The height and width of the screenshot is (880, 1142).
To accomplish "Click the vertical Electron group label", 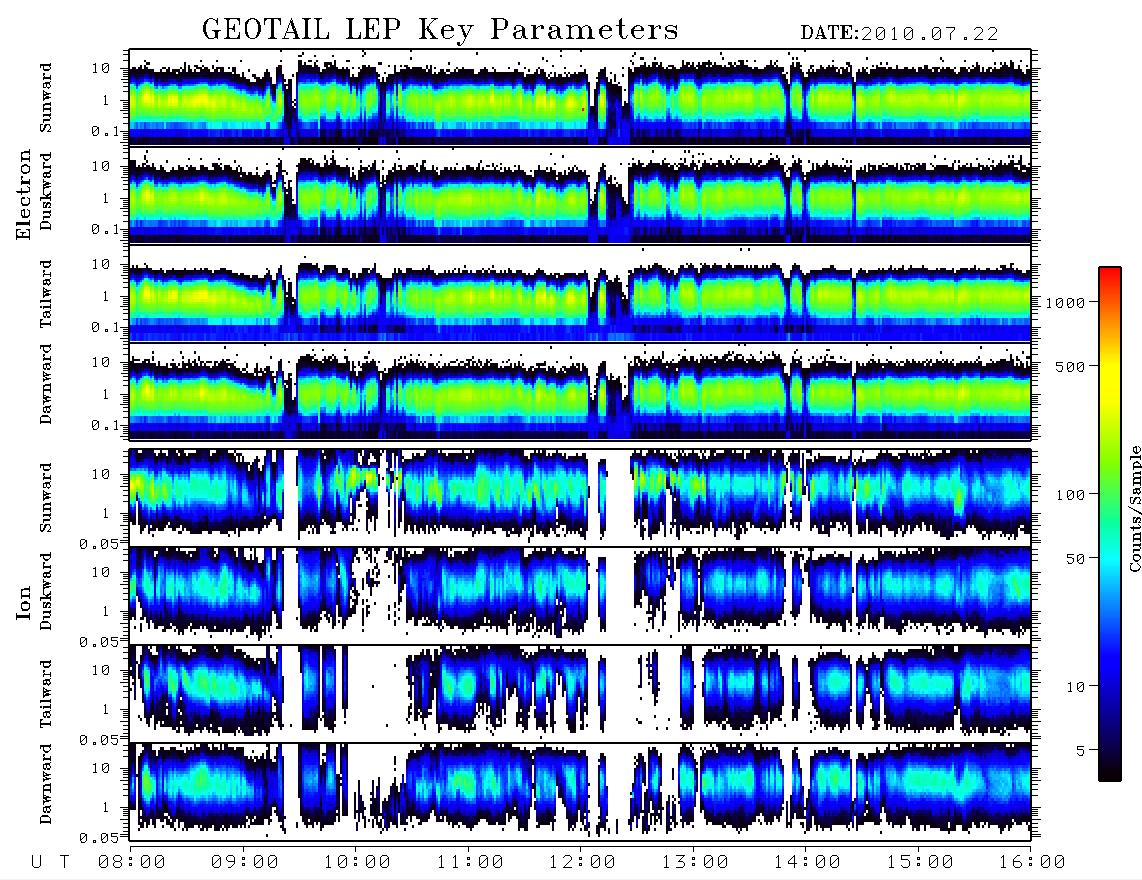I will (23, 194).
